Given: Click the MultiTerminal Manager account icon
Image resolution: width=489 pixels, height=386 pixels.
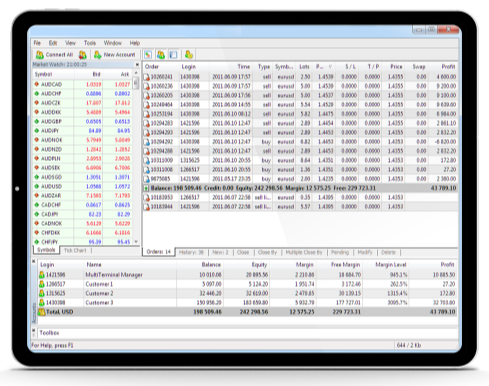Looking at the screenshot, I should [42, 275].
